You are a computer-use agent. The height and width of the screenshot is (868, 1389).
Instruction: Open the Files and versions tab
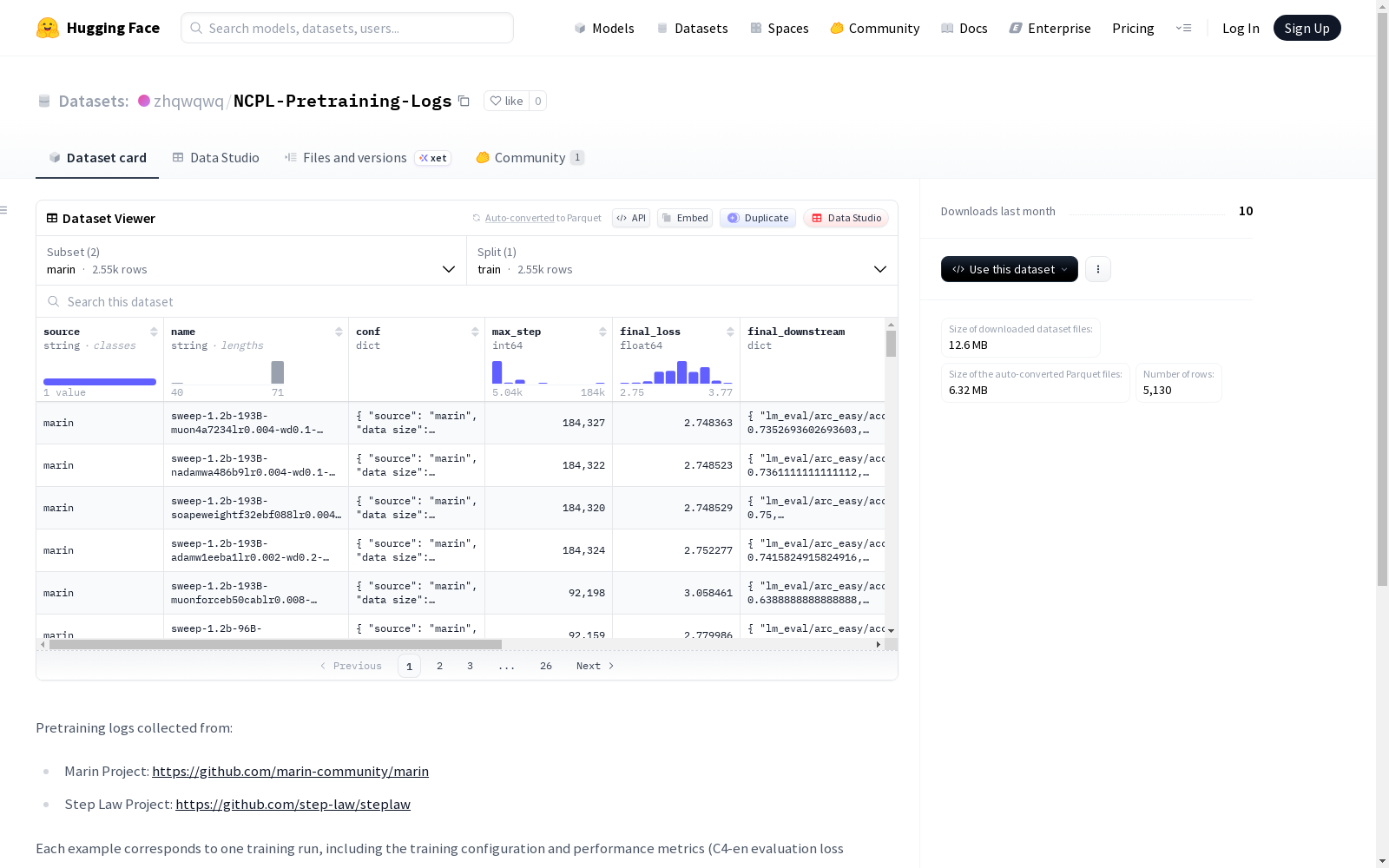click(367, 157)
